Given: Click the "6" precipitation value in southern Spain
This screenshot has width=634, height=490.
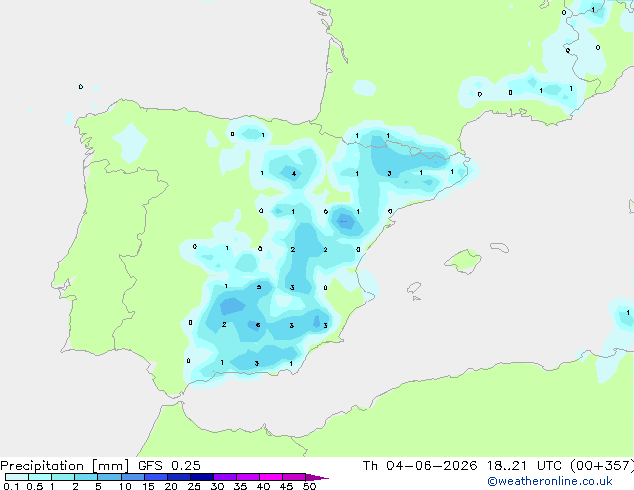Looking at the screenshot, I should [258, 325].
